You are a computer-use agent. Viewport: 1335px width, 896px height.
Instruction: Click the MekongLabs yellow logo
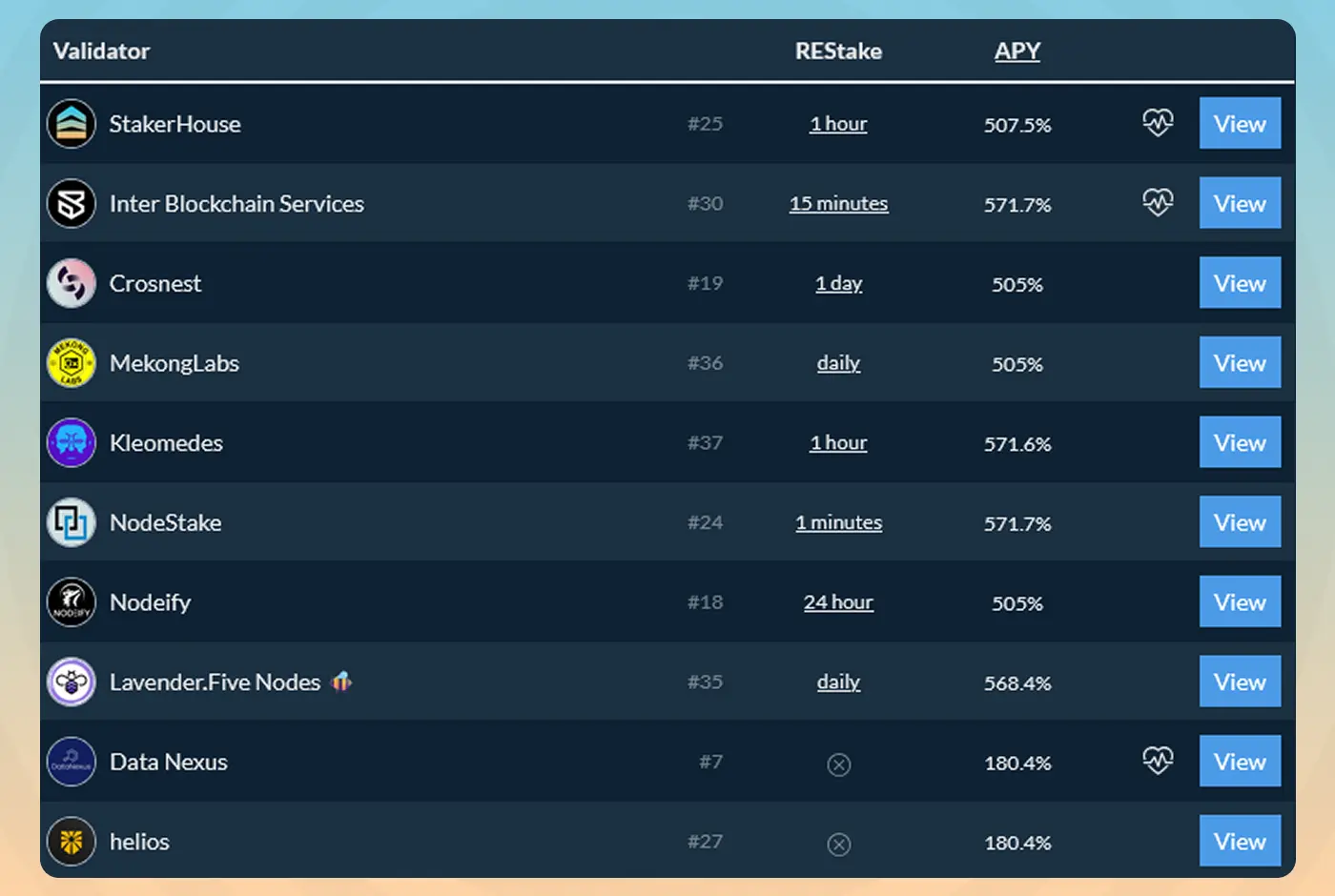[72, 363]
